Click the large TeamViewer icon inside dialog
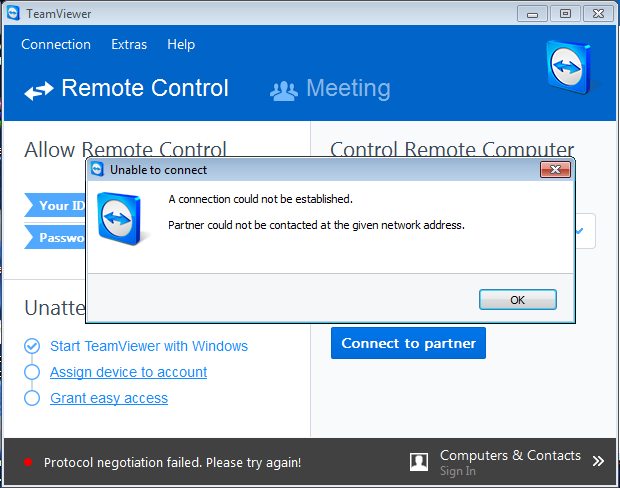 coord(119,218)
